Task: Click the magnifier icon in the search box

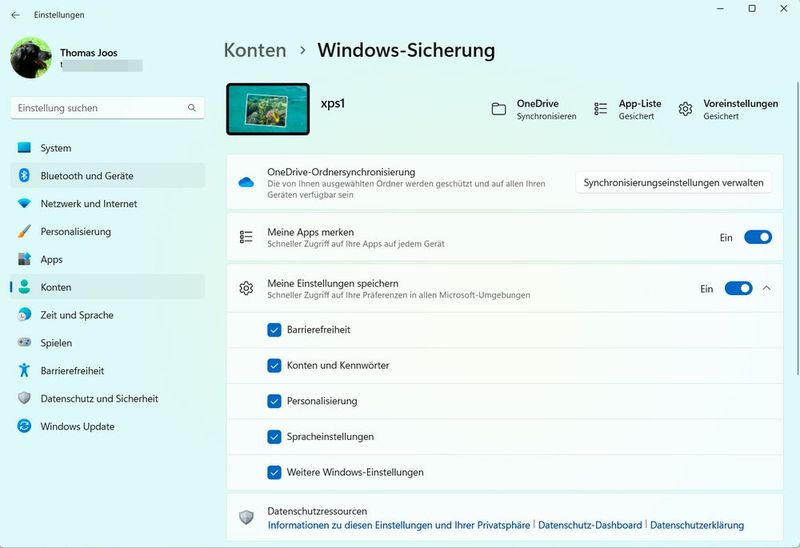Action: click(192, 108)
